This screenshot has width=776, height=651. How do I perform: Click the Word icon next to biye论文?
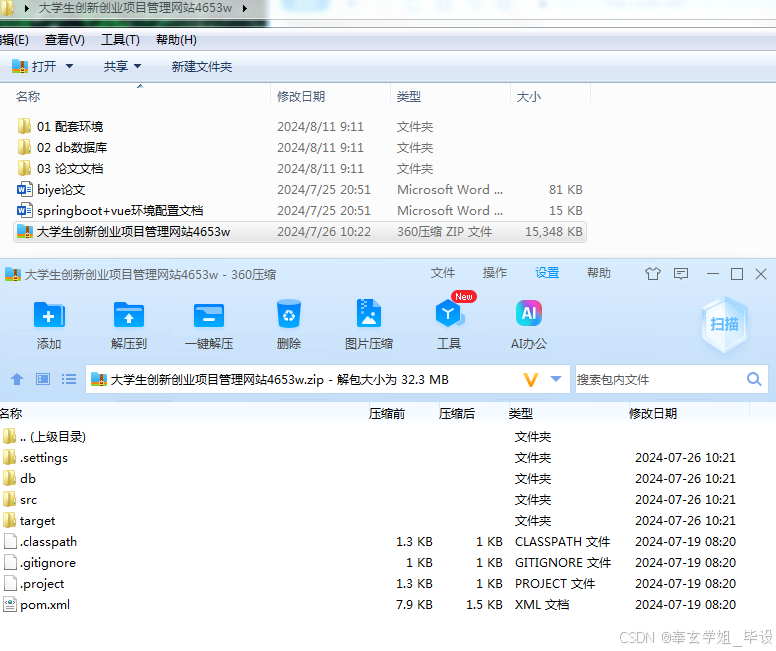coord(24,189)
